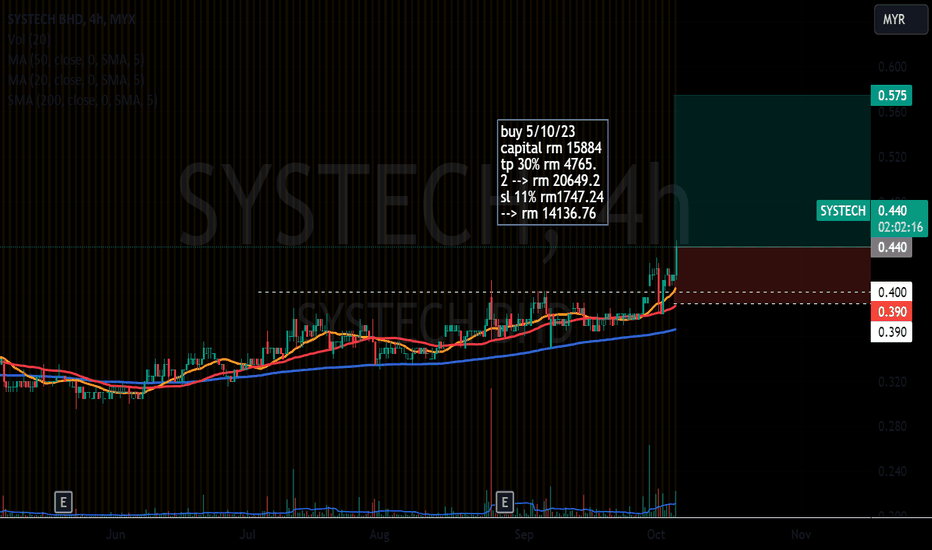Screen dimensions: 932x550
Task: Click the 0.240 price scale value
Action: 892,472
